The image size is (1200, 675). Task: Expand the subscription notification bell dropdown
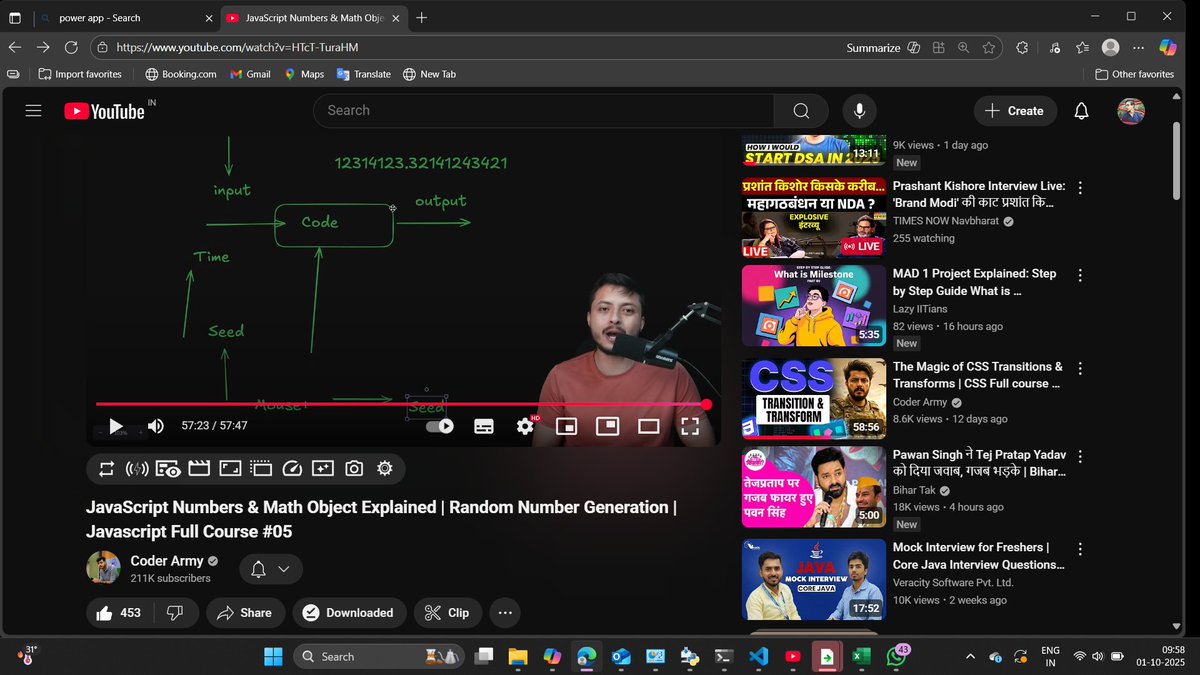[x=271, y=569]
